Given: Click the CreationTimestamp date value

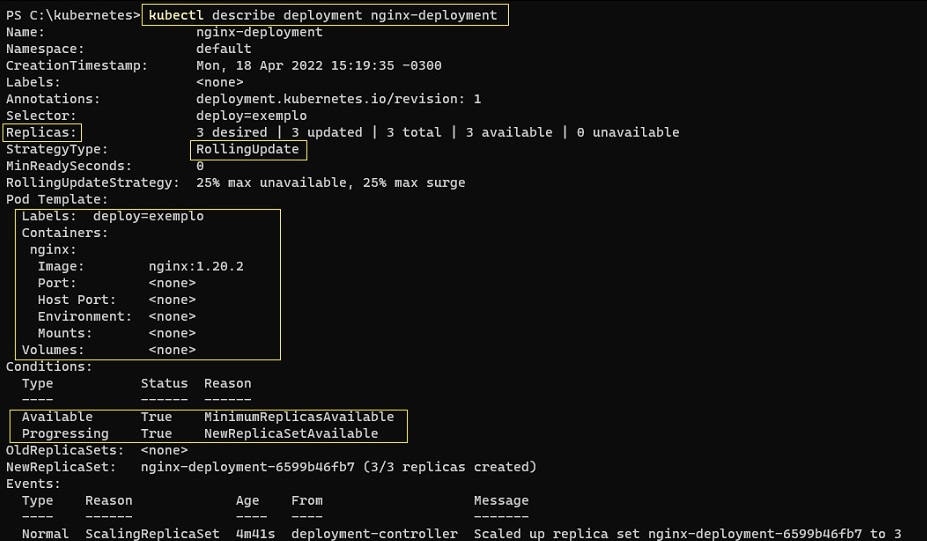Looking at the screenshot, I should [x=318, y=65].
